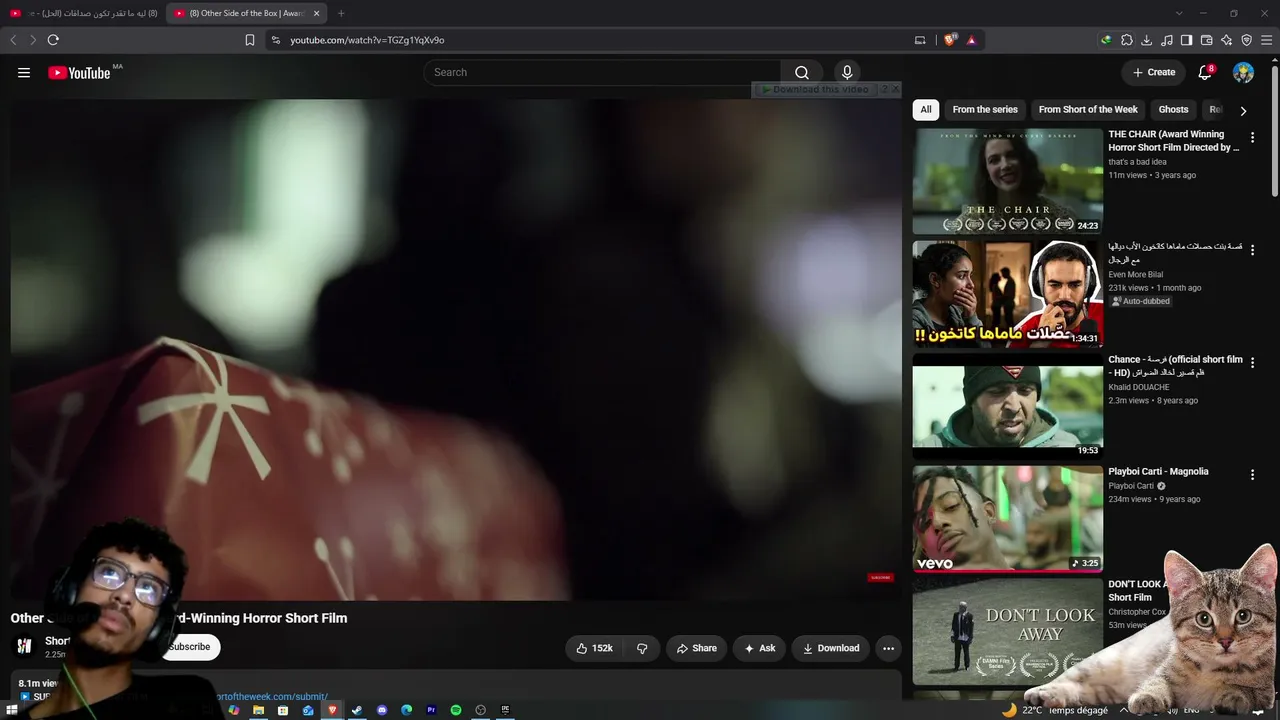Open the notifications bell
This screenshot has height=720, width=1280.
(1205, 72)
